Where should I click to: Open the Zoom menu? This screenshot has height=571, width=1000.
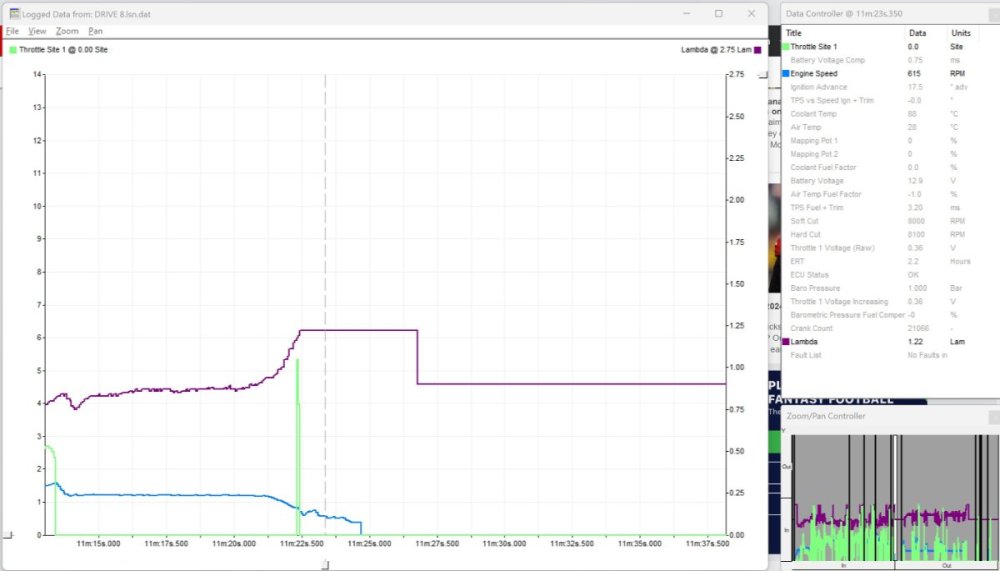point(66,31)
